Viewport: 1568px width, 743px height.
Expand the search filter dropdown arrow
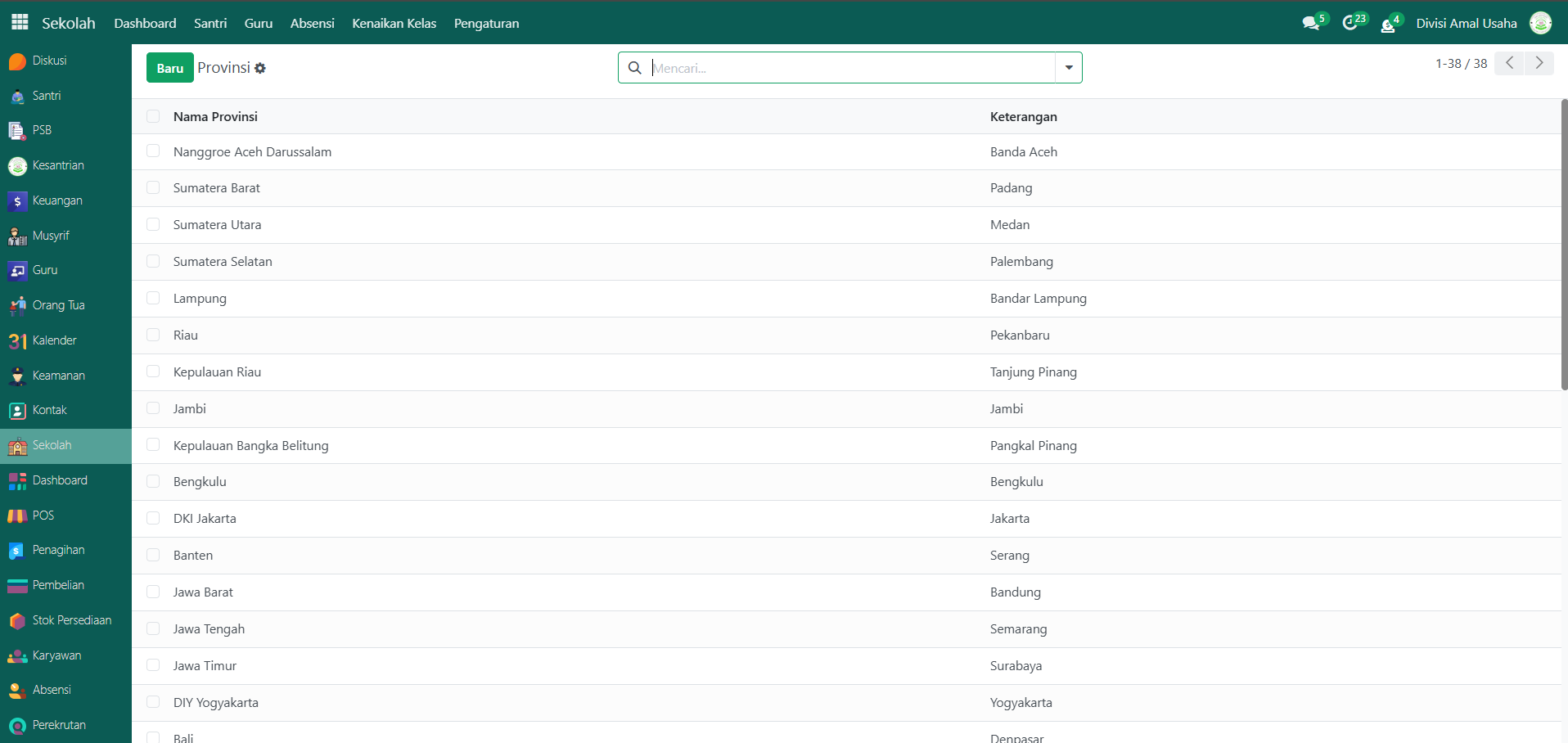click(x=1068, y=68)
